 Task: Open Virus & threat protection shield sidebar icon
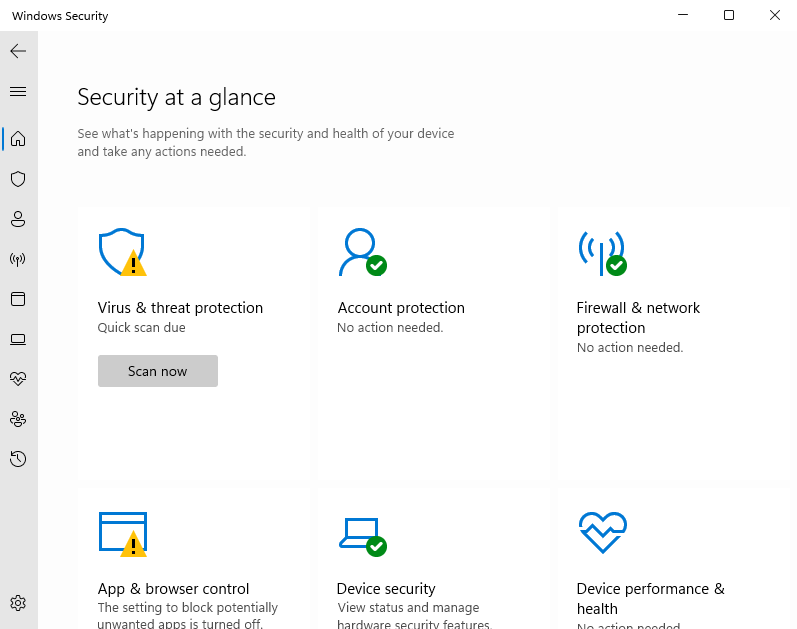point(18,179)
